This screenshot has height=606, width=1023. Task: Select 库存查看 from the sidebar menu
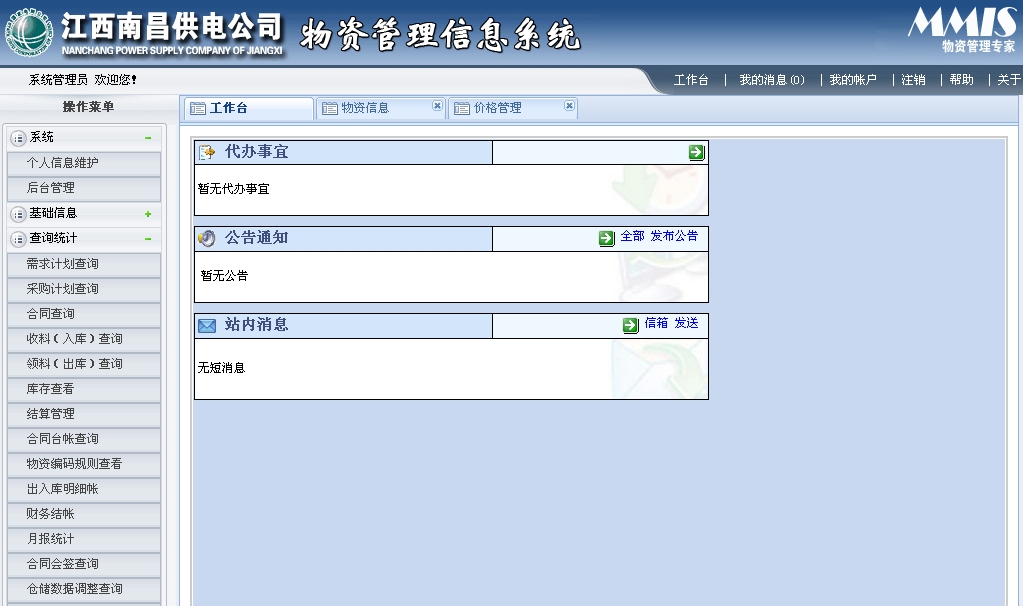(x=50, y=389)
